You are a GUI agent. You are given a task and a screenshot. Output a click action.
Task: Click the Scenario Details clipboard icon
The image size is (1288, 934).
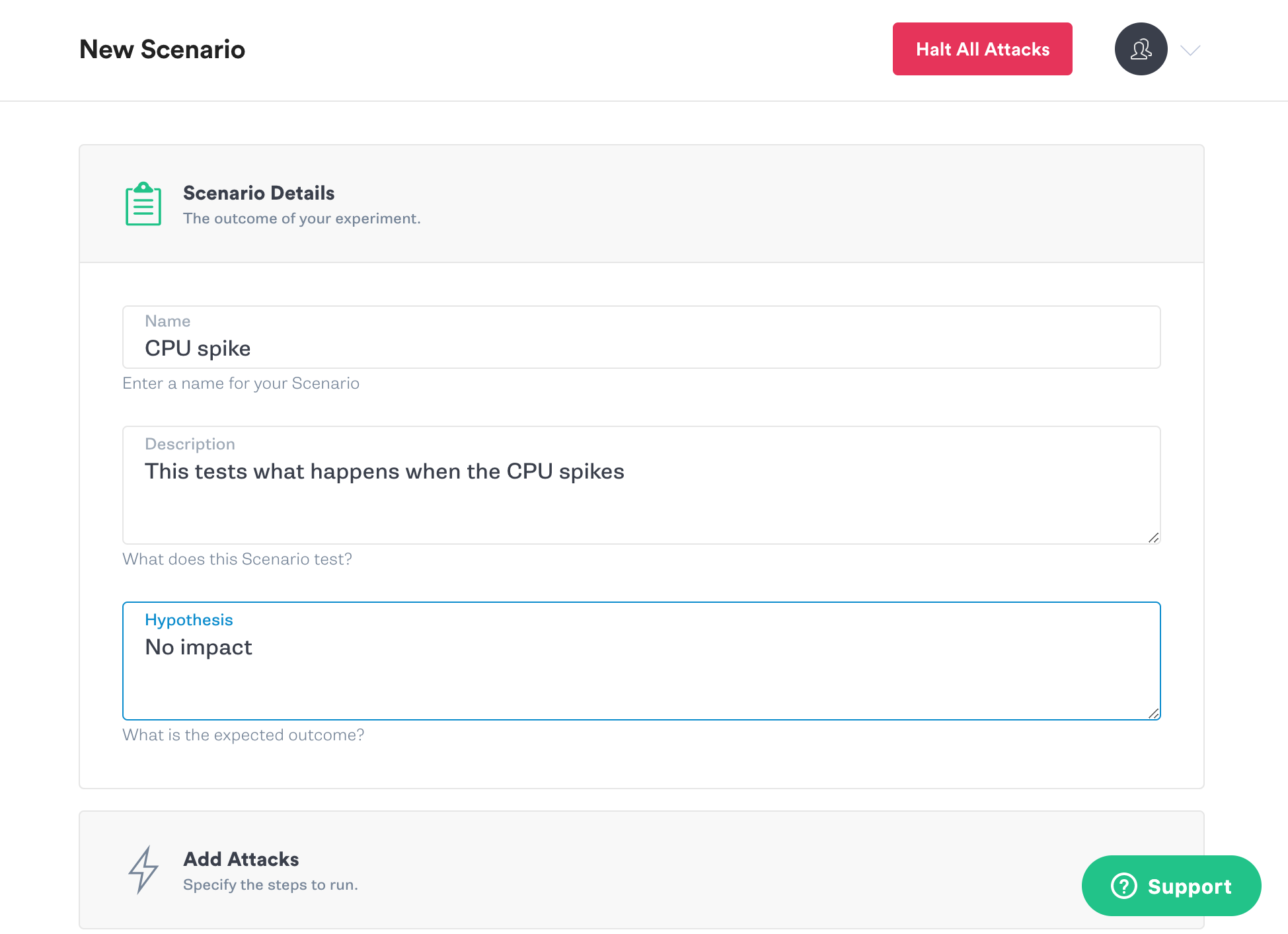click(x=143, y=204)
